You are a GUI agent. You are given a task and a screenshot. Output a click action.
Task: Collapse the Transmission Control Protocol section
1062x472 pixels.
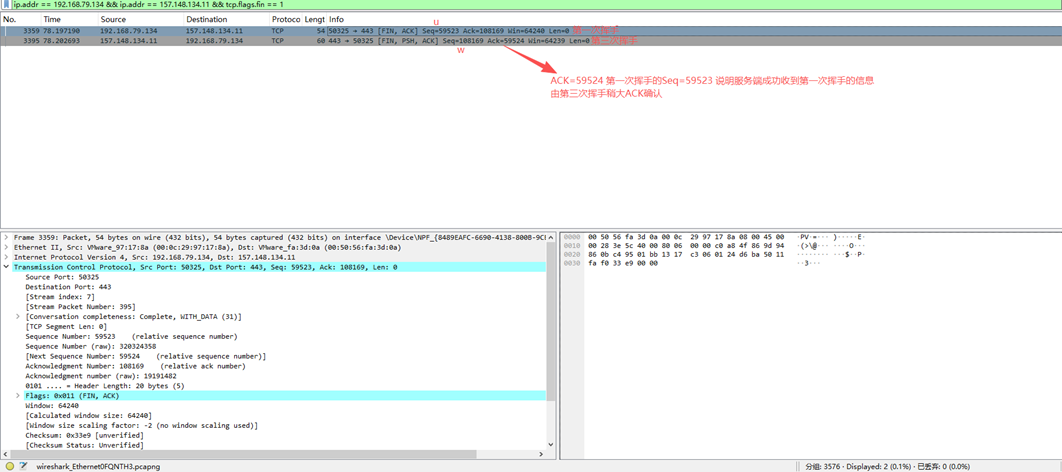tap(6, 268)
